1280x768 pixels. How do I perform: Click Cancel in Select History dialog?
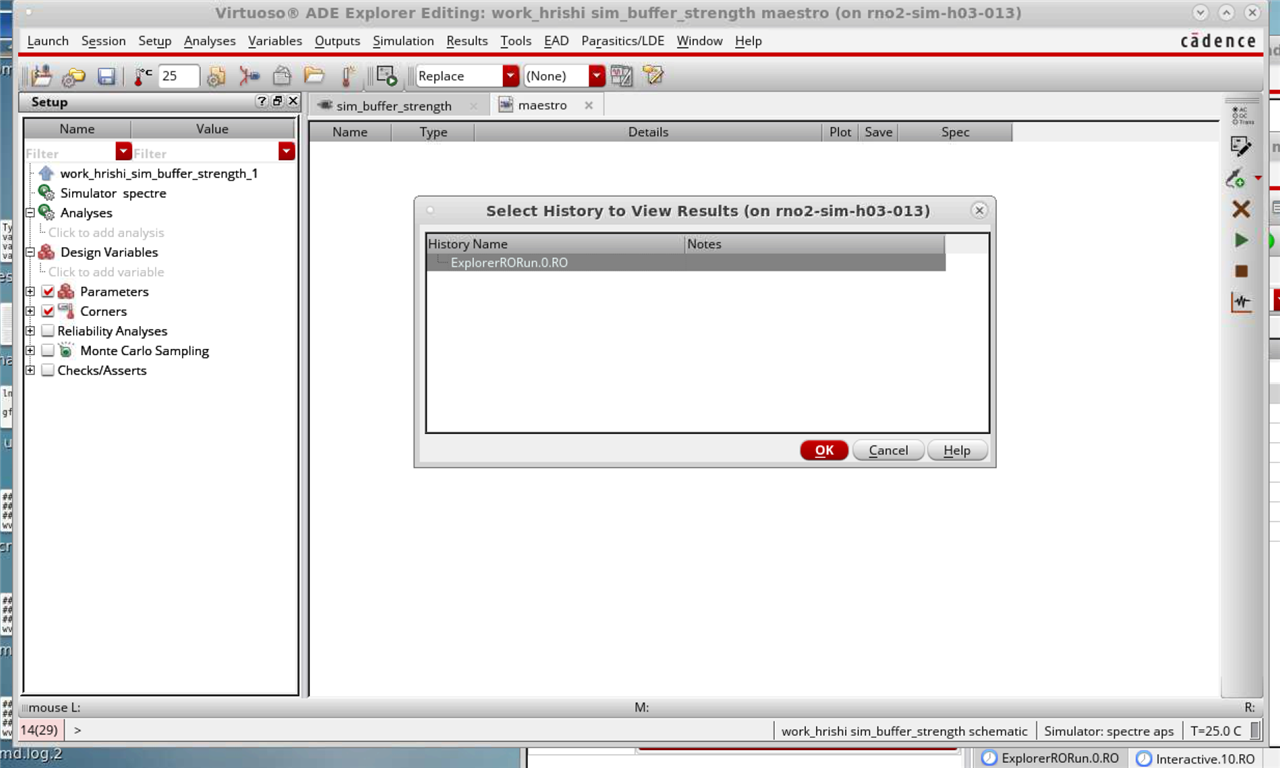click(888, 450)
